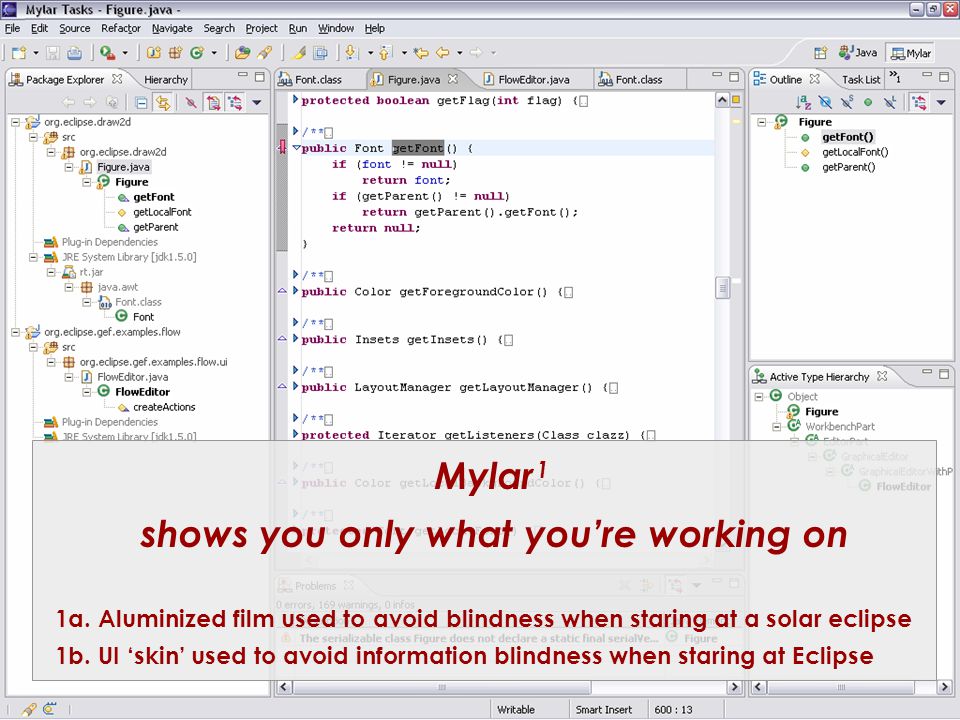Show hidden tabs via the »1 button
Image resolution: width=960 pixels, height=720 pixels.
point(894,77)
